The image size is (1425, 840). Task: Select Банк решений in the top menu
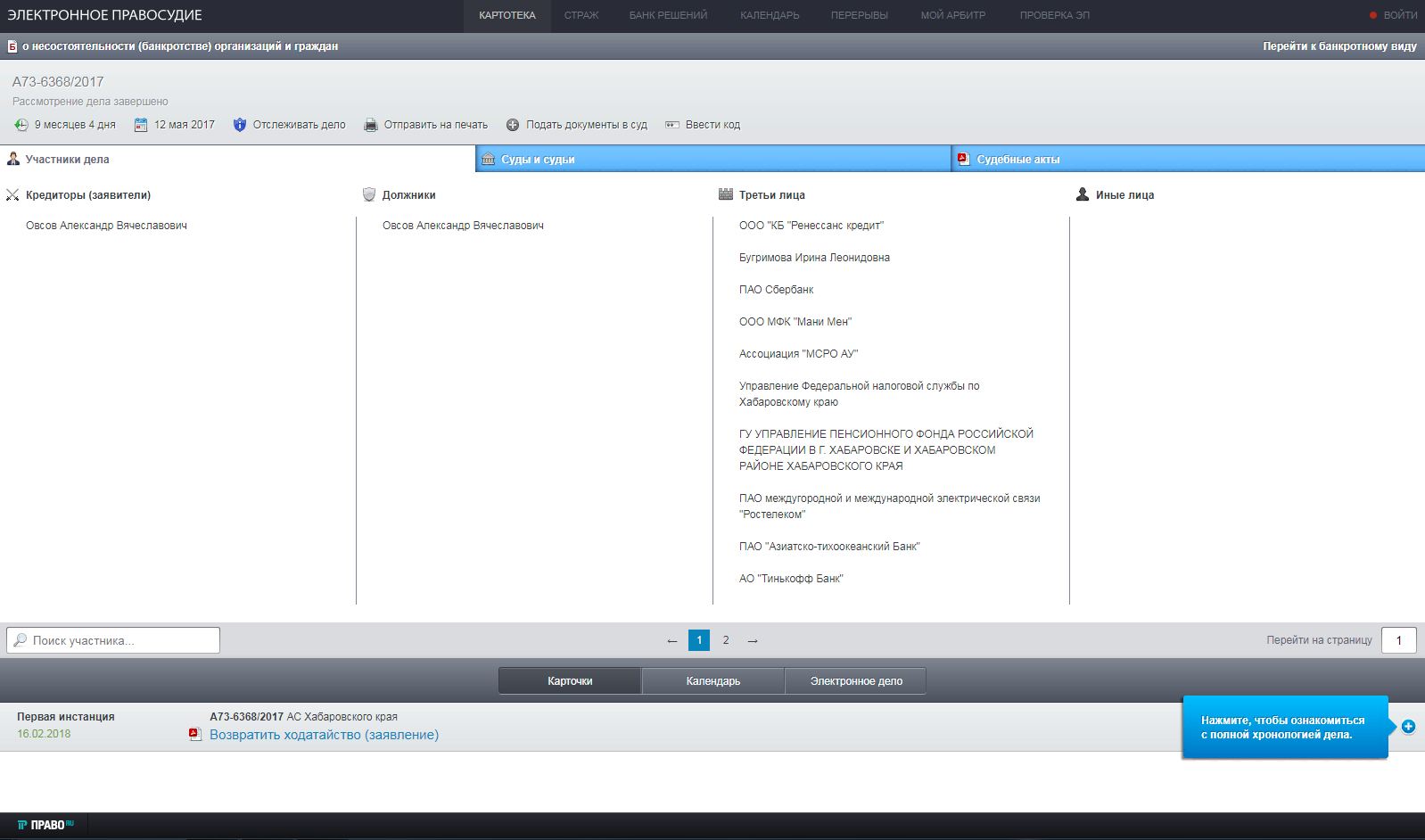[x=668, y=15]
